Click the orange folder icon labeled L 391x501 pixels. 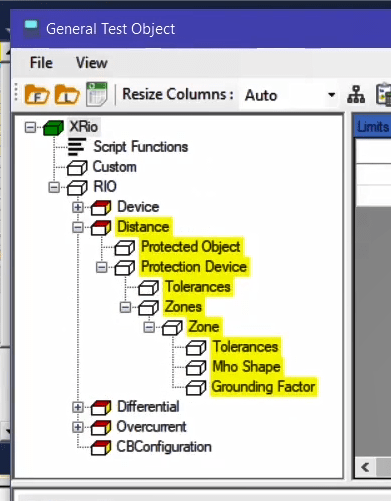67,95
